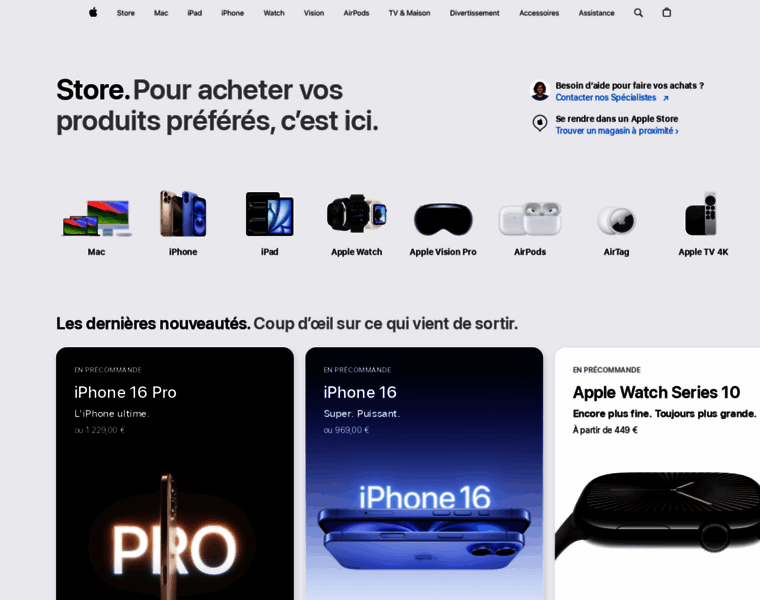
Task: Open the TV & Maison menu
Action: tap(409, 13)
